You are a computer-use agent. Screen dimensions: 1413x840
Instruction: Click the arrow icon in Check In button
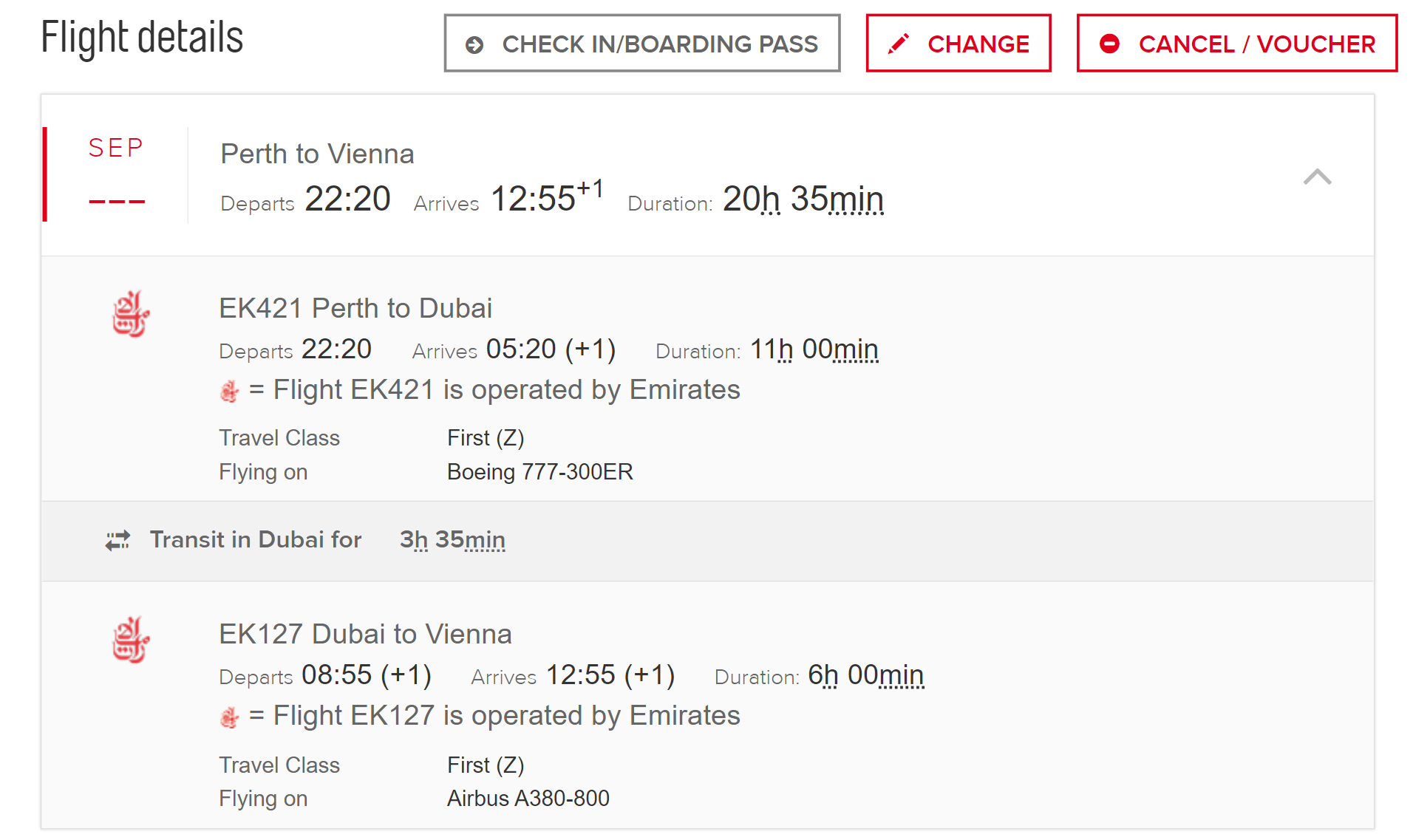[x=474, y=45]
